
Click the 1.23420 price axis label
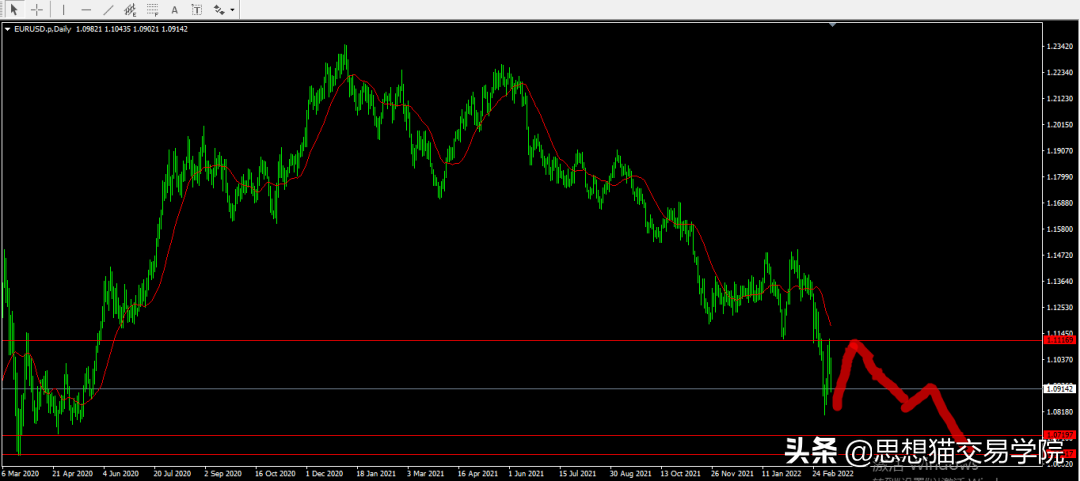(x=1059, y=47)
